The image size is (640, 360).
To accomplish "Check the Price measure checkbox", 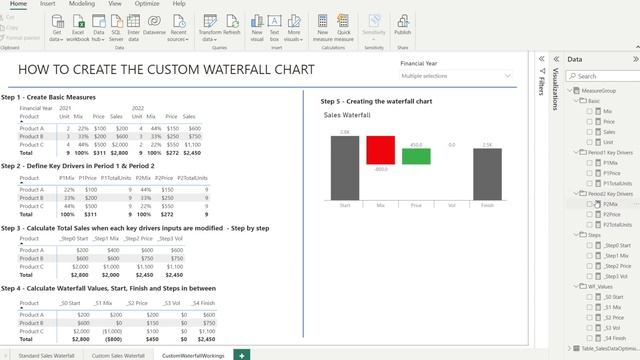I will coord(589,122).
